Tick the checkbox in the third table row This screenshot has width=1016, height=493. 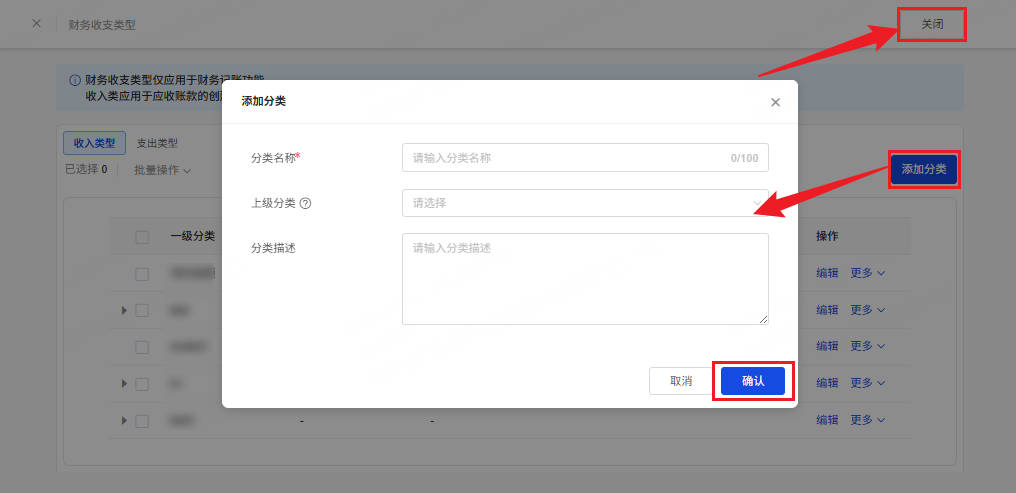pyautogui.click(x=142, y=347)
